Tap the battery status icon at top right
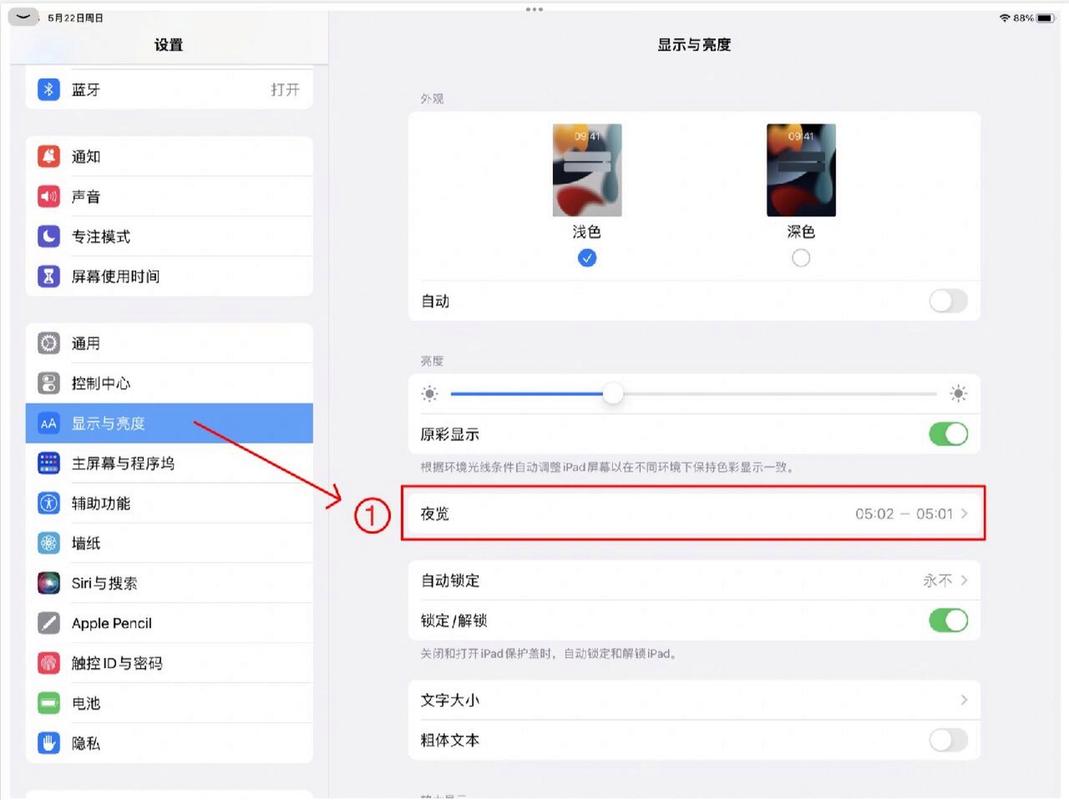This screenshot has width=1069, height=800. 1046,18
